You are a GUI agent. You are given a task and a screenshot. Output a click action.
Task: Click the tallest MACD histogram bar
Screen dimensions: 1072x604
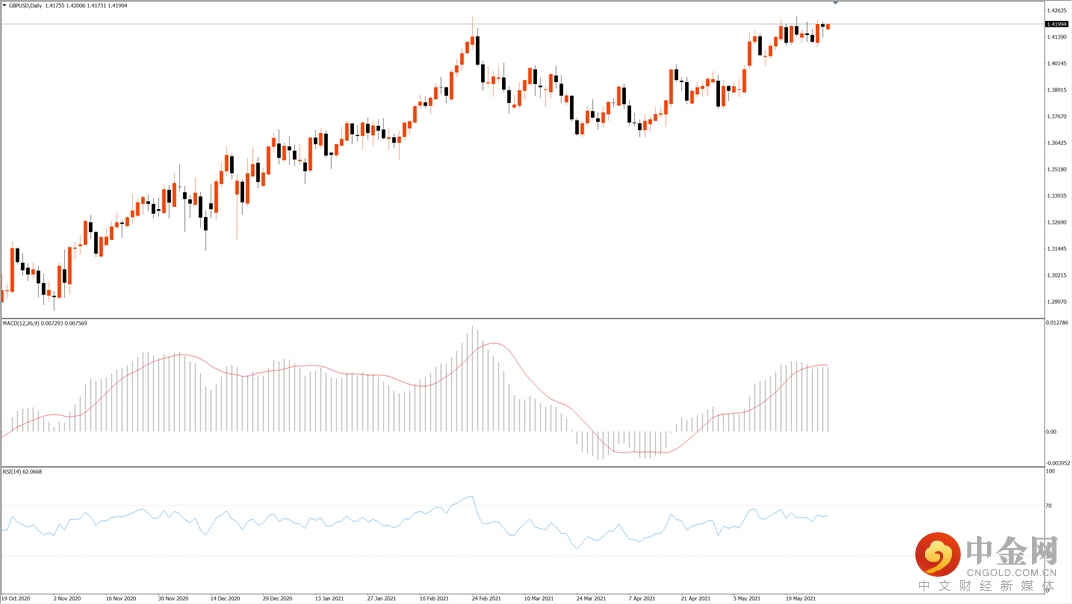473,378
